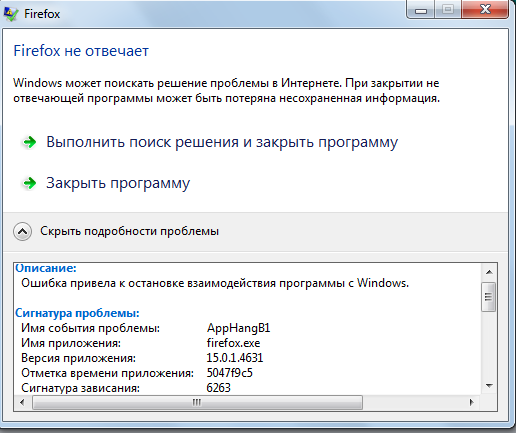Select Закрыть программу option
This screenshot has width=516, height=433.
pos(118,183)
